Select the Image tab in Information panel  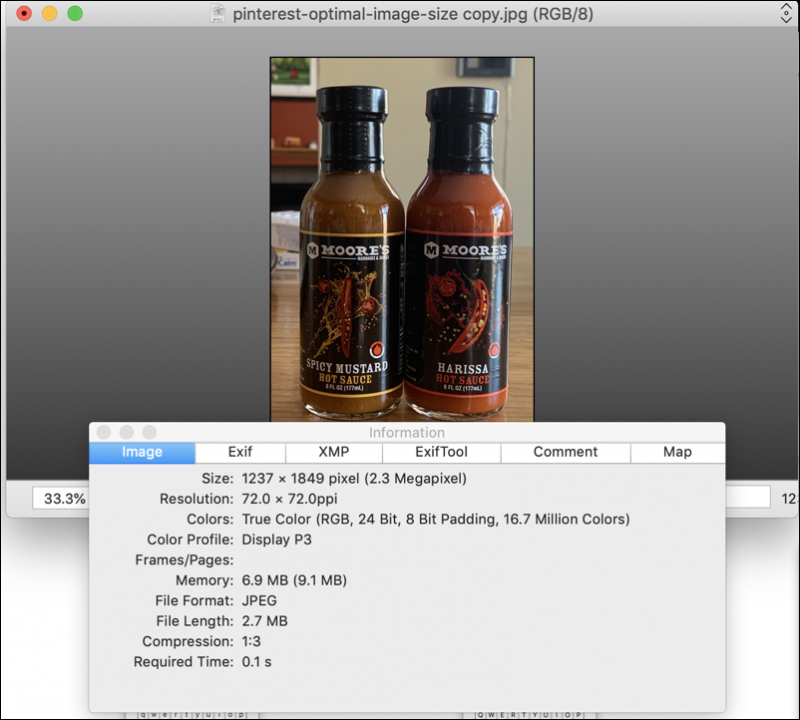pyautogui.click(x=142, y=452)
